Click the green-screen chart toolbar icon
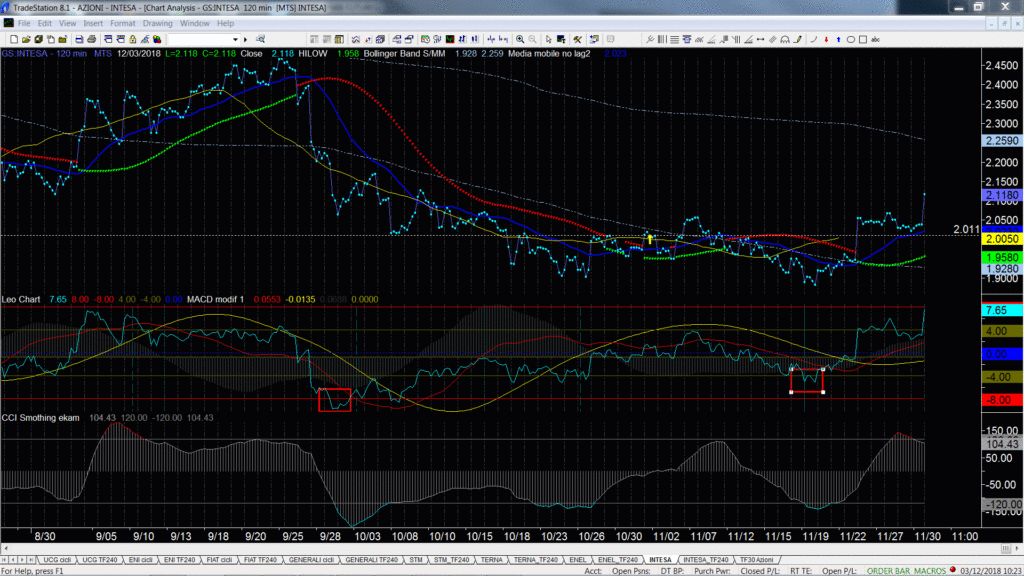Viewport: 1024px width, 576px height. 450,39
